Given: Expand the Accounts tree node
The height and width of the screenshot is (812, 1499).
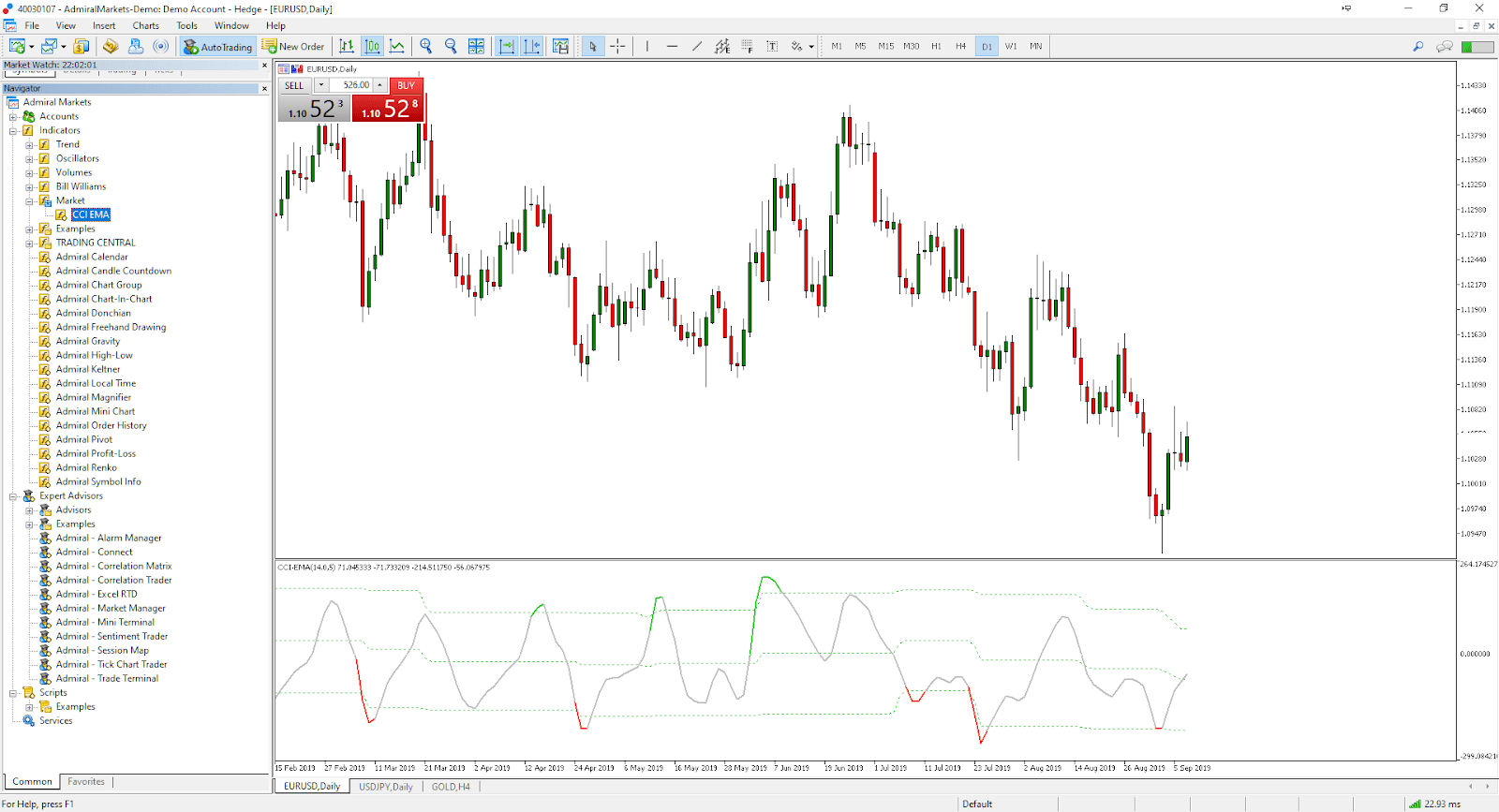Looking at the screenshot, I should pyautogui.click(x=13, y=117).
